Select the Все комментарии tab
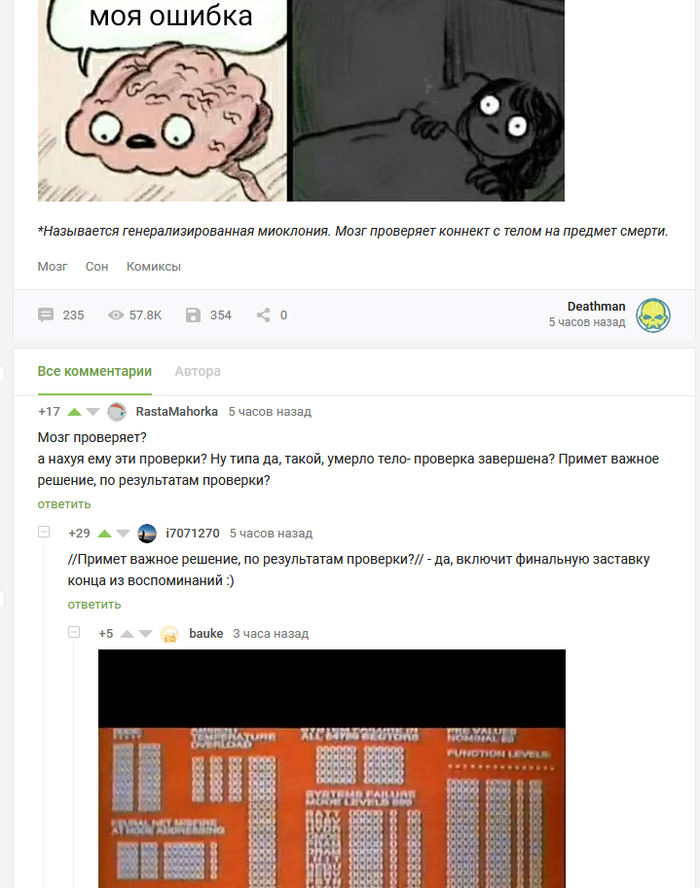 [95, 372]
